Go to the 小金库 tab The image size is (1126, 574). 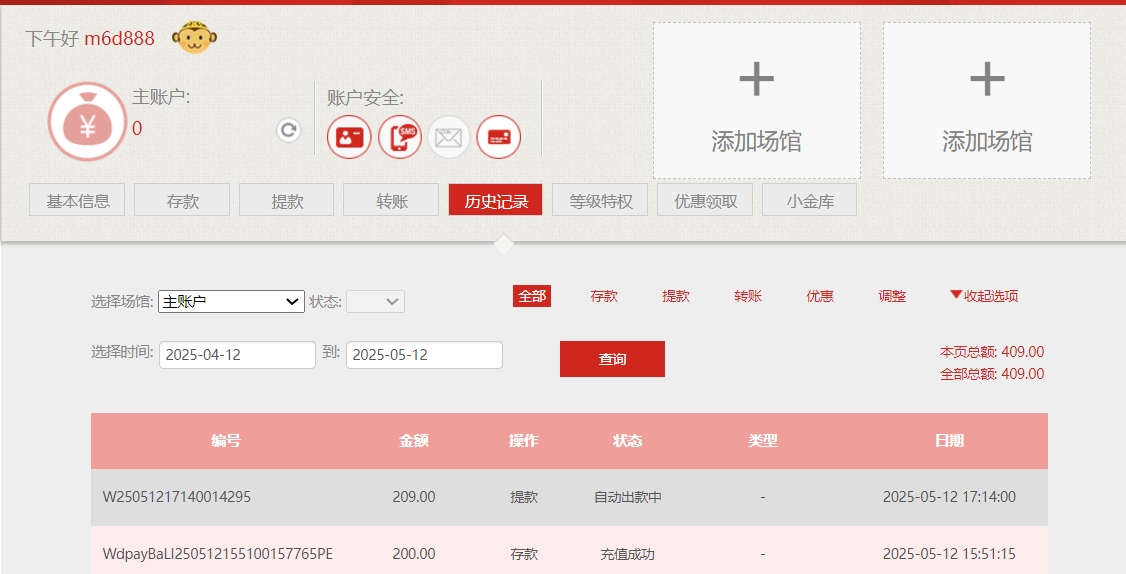pos(809,201)
